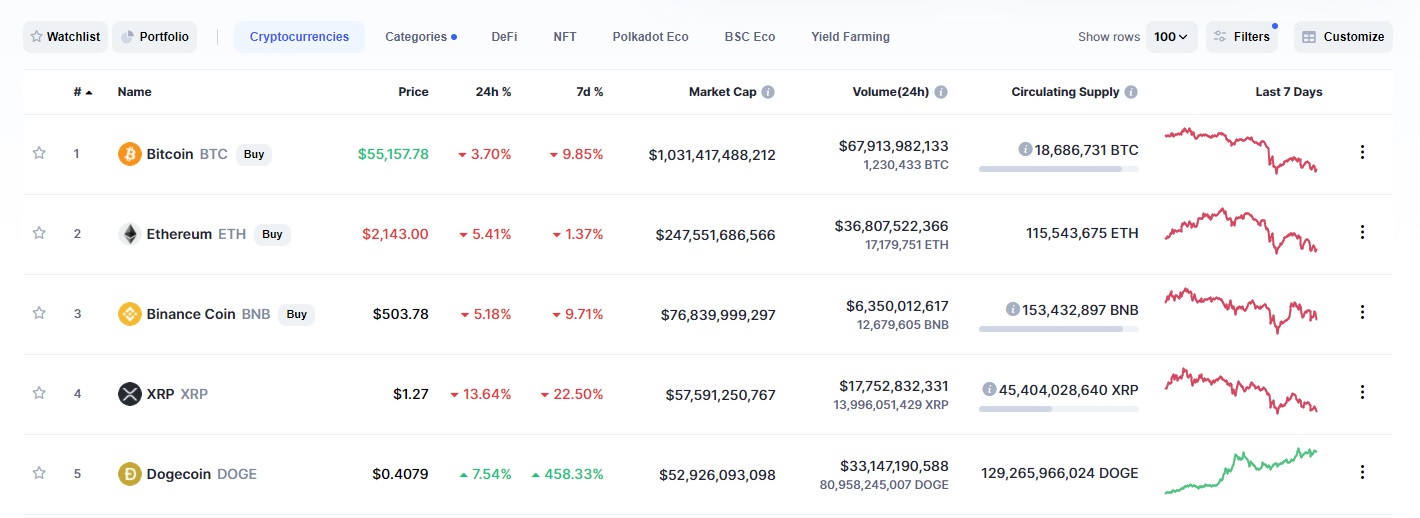Click the Dogecoin logo icon

(130, 474)
